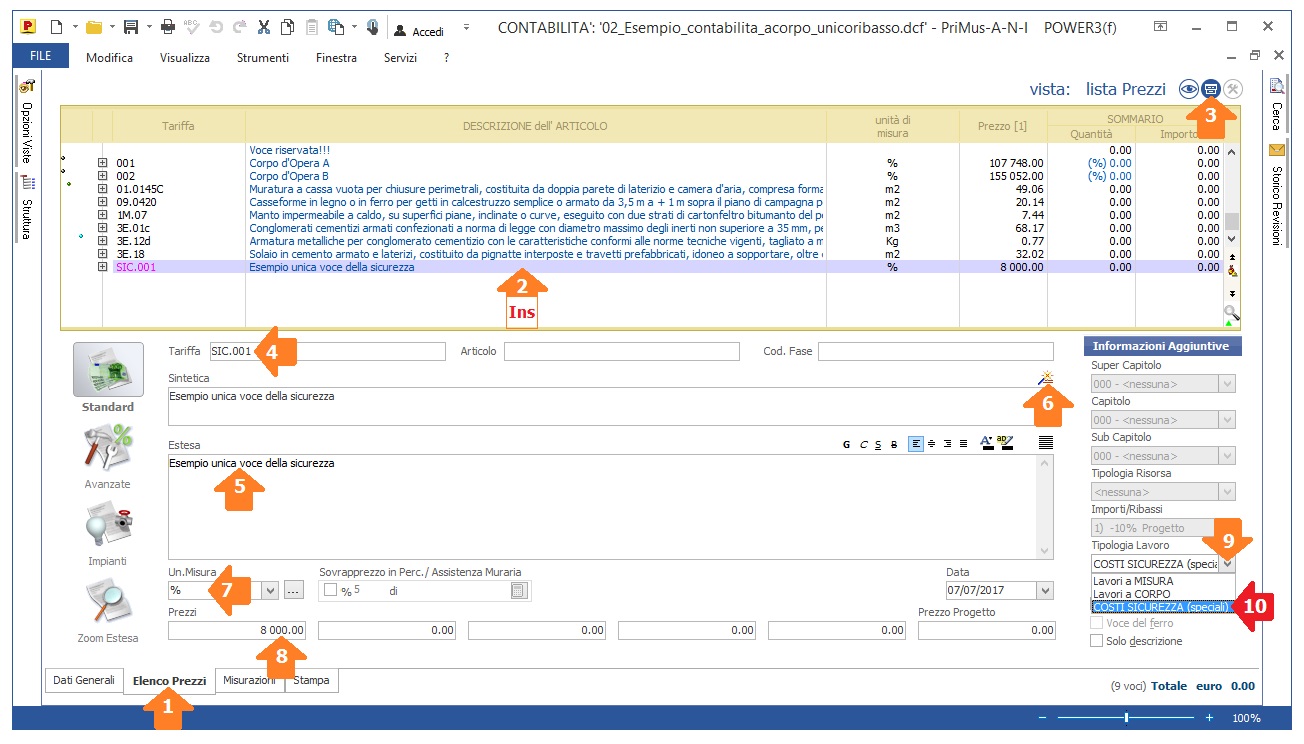Open the font color picker for Estesa

[x=987, y=444]
